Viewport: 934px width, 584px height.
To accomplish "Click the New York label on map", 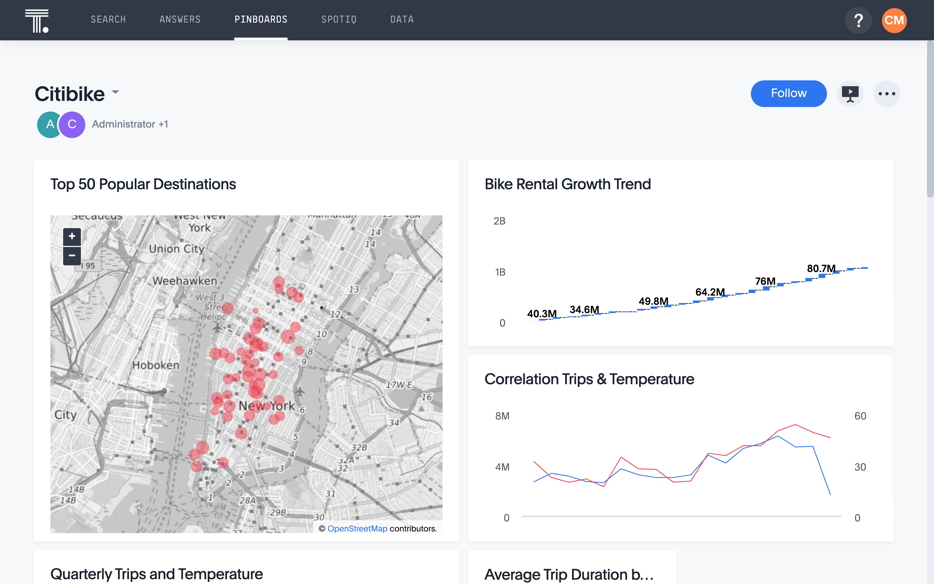I will tap(267, 406).
